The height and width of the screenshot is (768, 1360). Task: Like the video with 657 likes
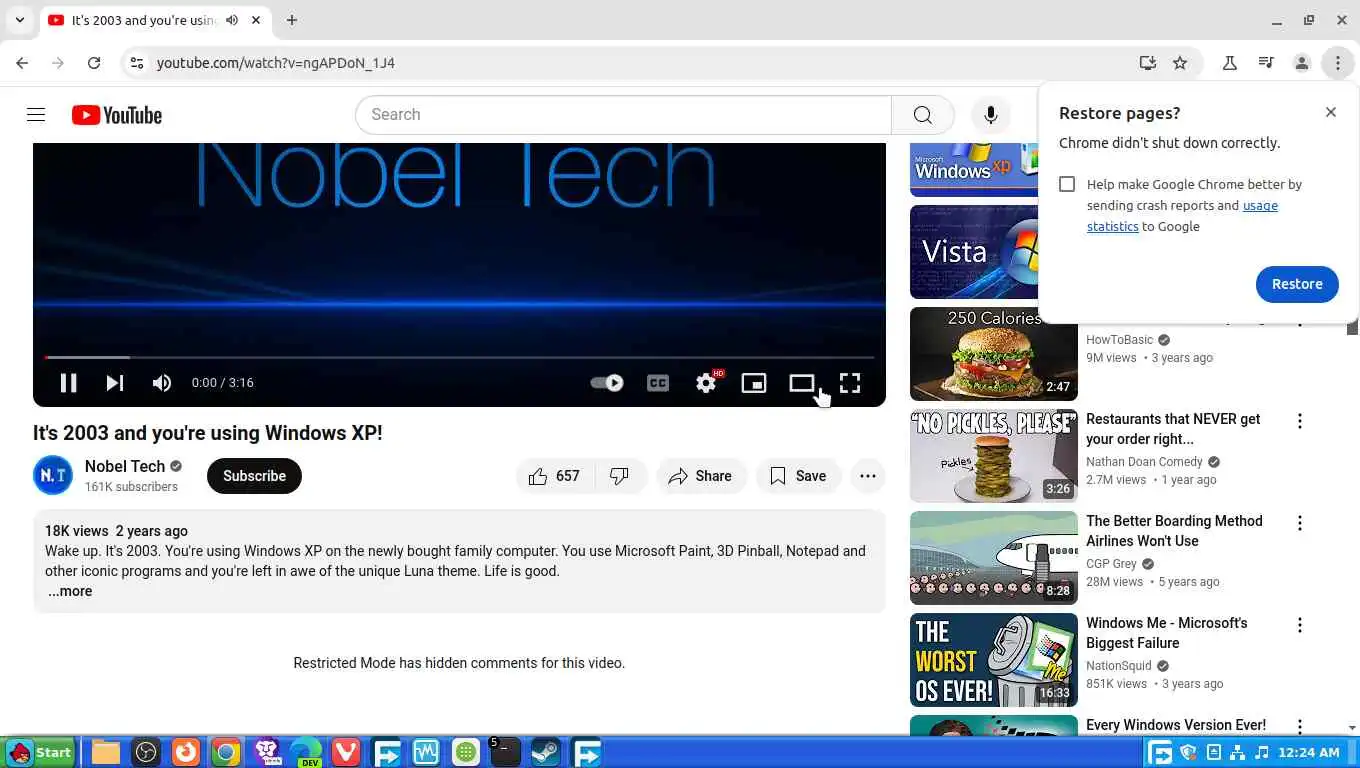555,476
